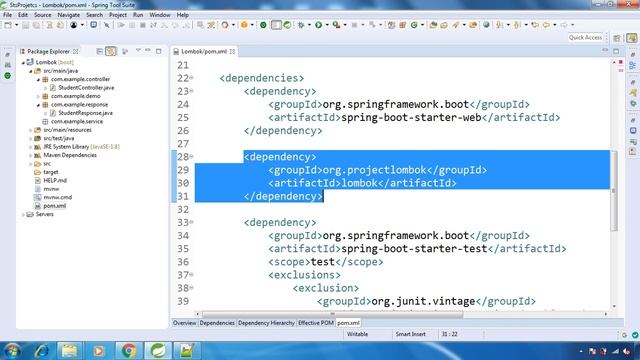Click the Save toolbar icon
640x360 pixels.
(x=25, y=25)
